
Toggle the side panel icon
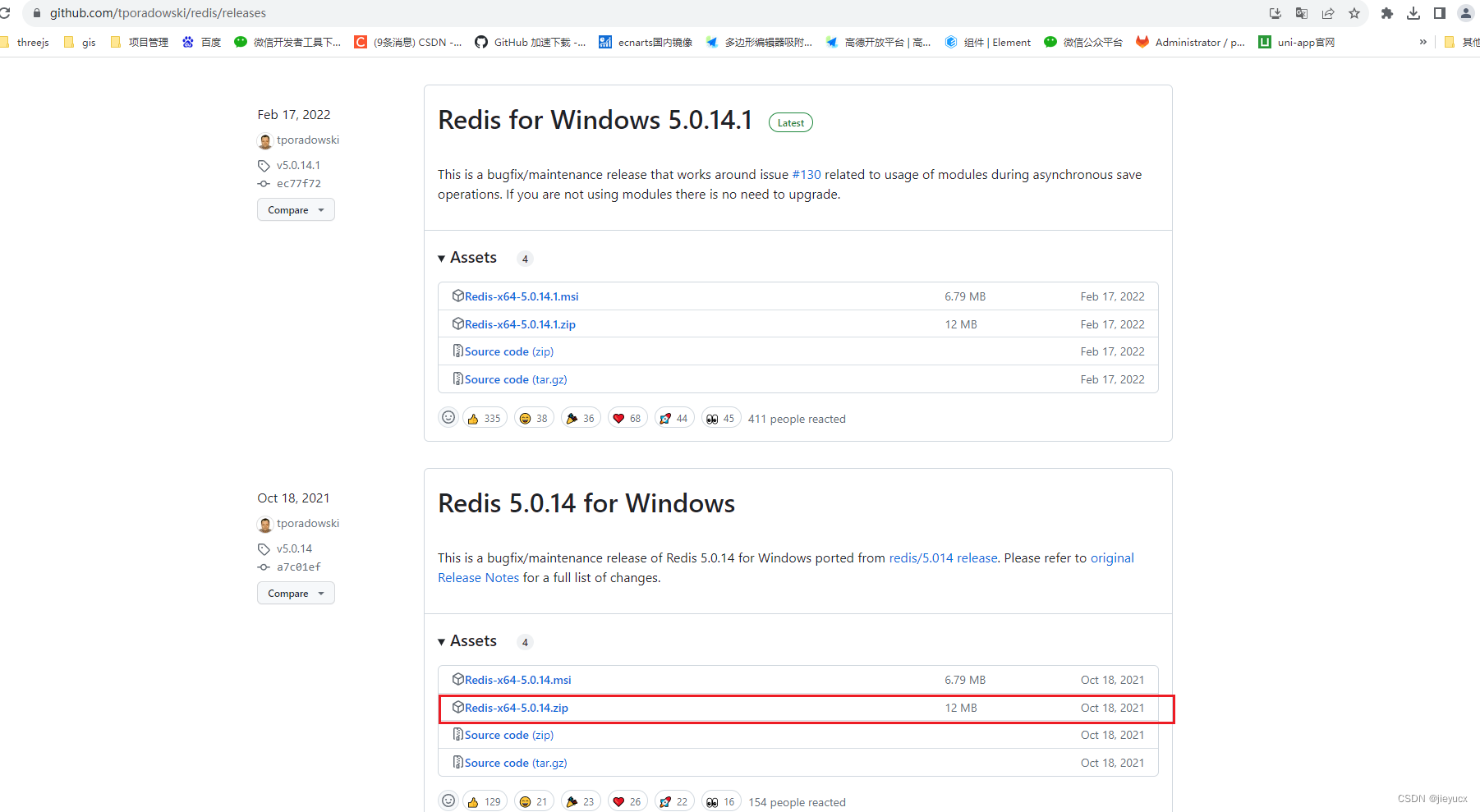pos(1440,13)
